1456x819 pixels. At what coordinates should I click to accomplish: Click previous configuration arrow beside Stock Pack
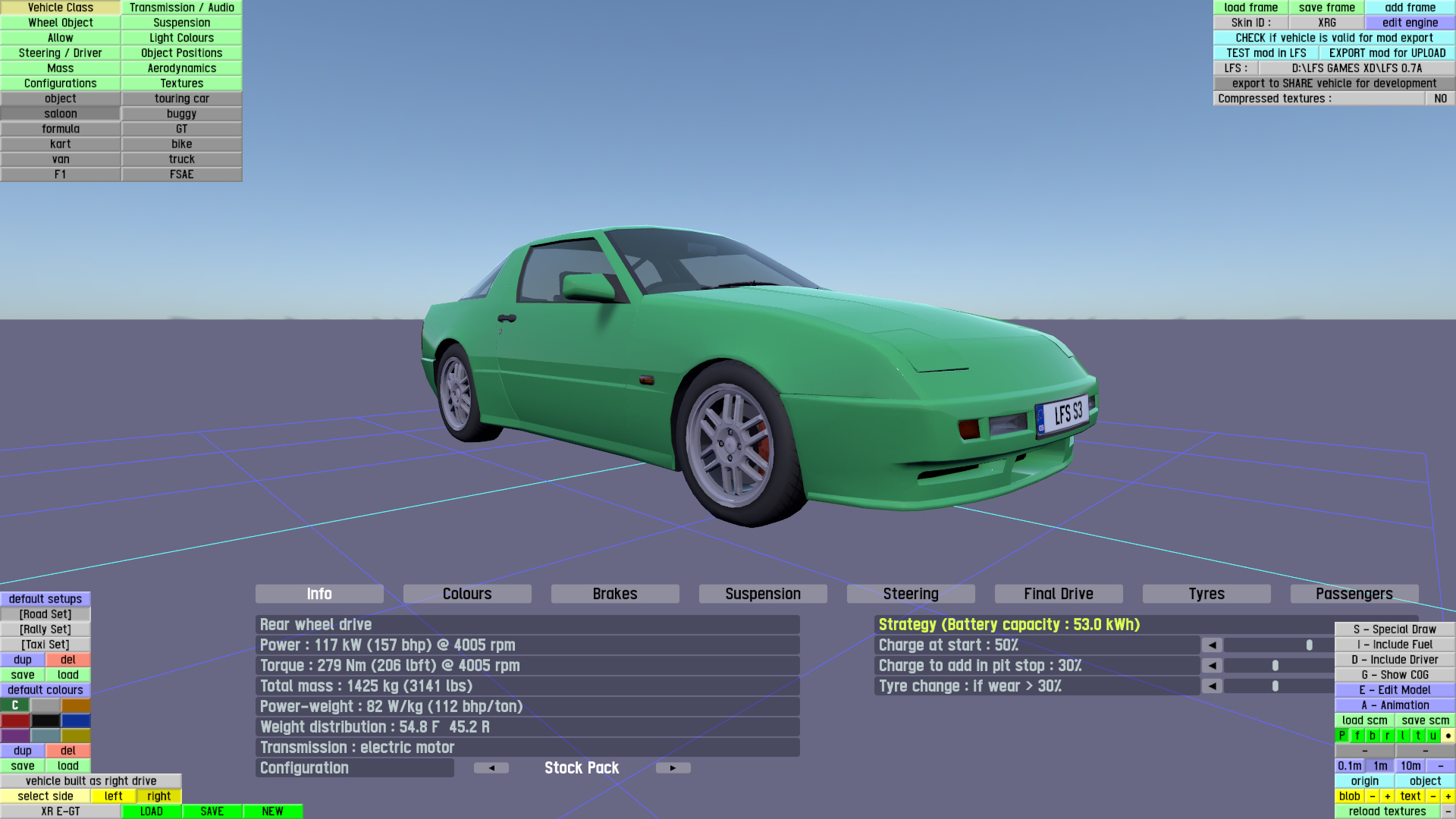point(491,768)
